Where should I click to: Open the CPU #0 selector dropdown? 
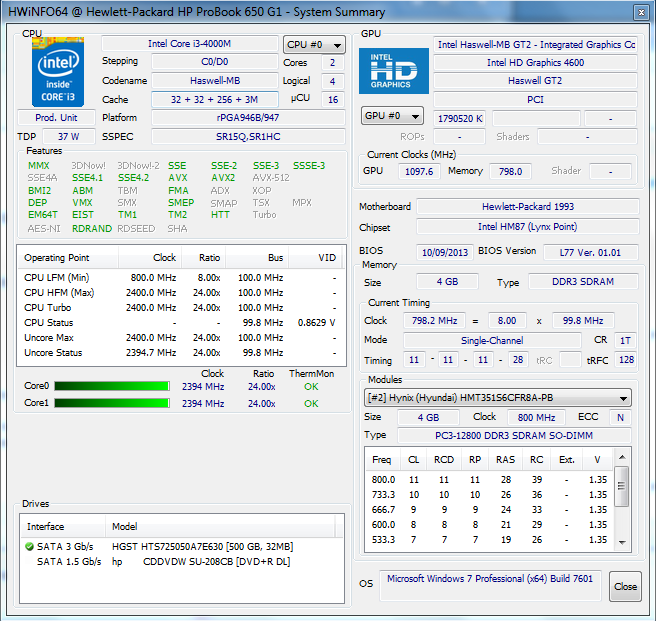(x=314, y=44)
